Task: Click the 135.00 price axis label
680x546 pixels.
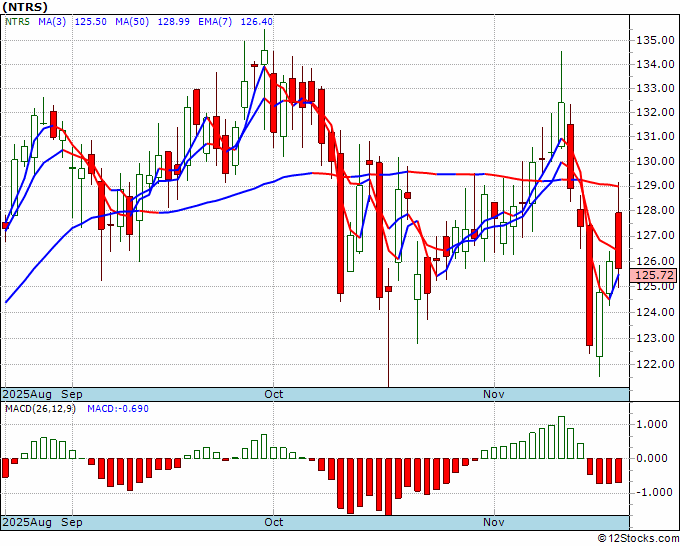Action: tap(655, 41)
